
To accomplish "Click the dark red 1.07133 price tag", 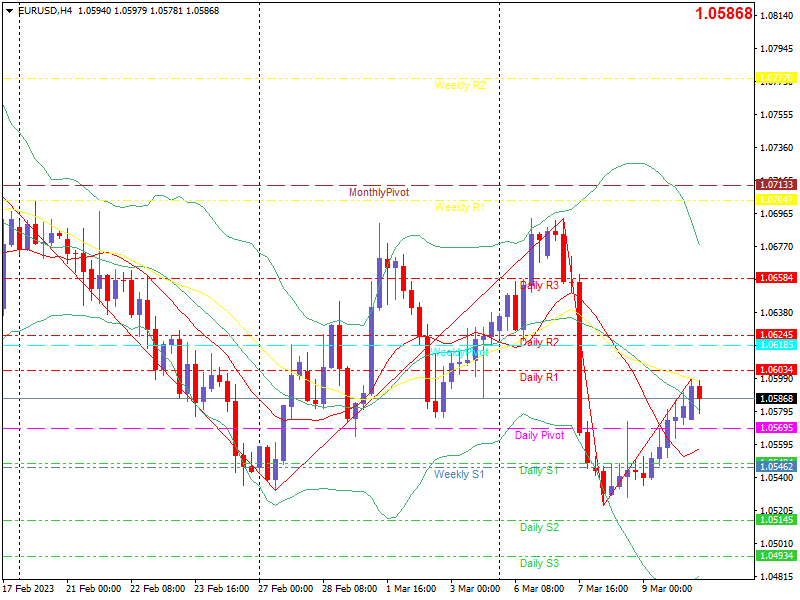I will (x=776, y=185).
